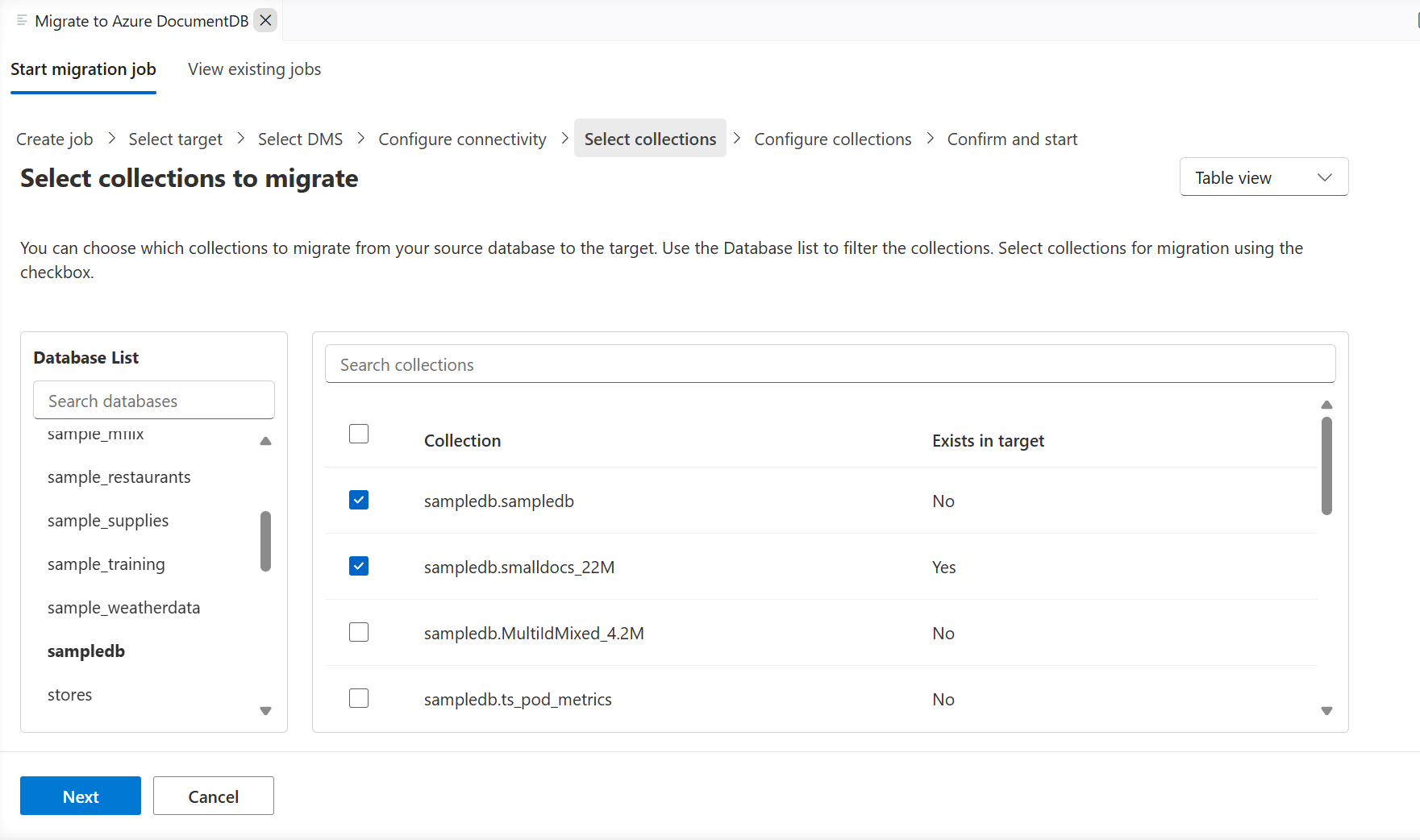Click the database list scroll down arrow

tap(266, 711)
